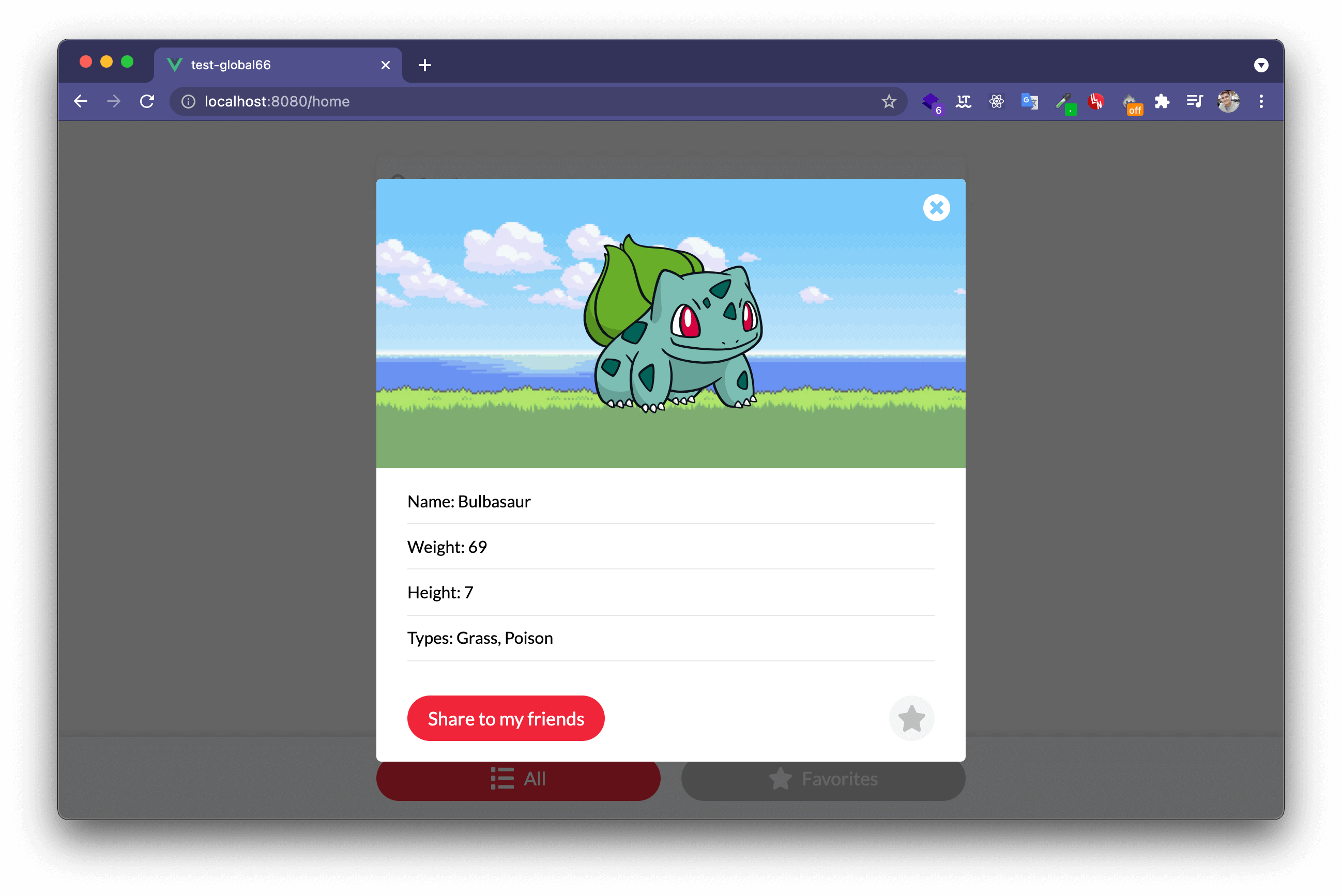Viewport: 1342px width, 896px height.
Task: Open React Developer Tools extension
Action: pos(996,102)
